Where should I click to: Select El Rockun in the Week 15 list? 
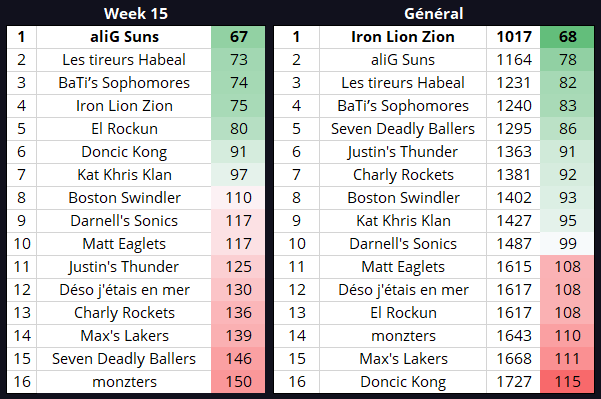coord(124,129)
